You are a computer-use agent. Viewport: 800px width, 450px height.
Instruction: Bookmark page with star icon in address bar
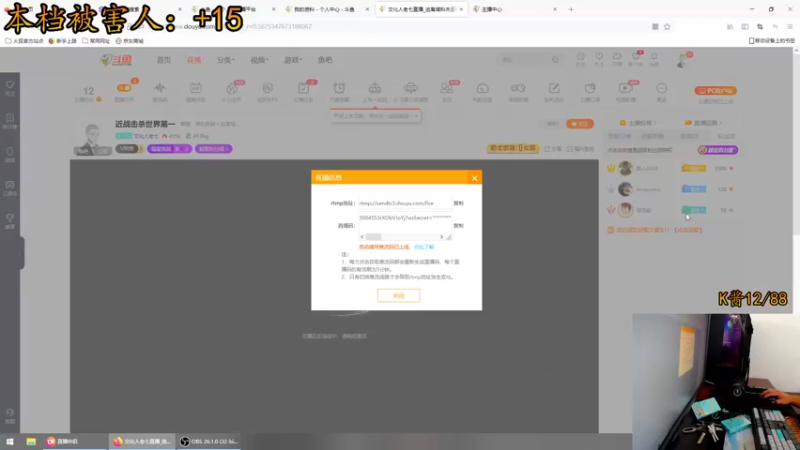tap(667, 27)
